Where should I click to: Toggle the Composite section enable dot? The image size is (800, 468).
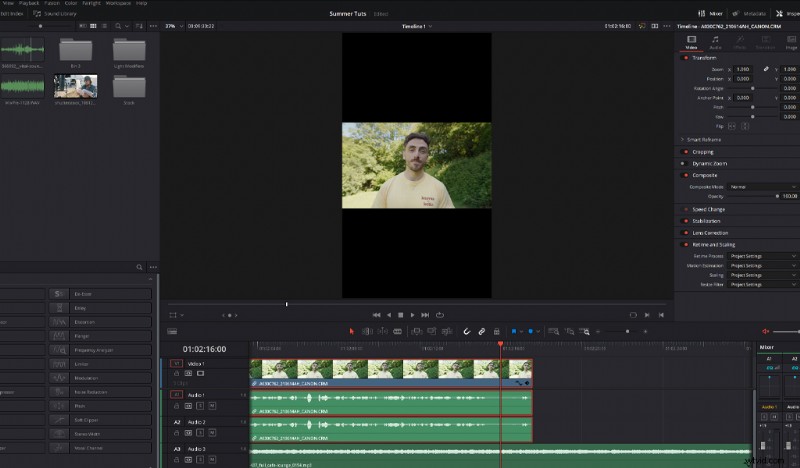pos(685,175)
